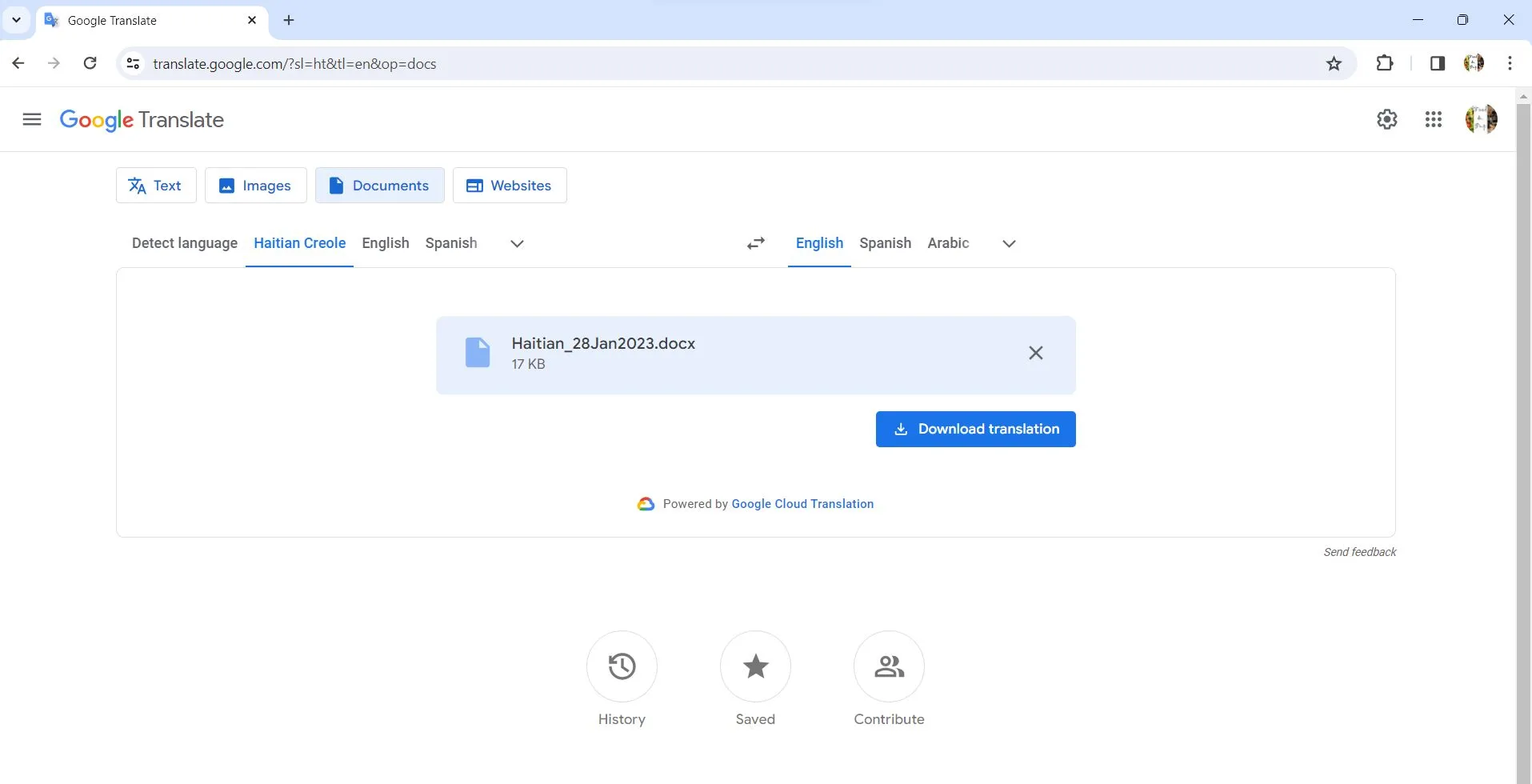Expand more source language options

click(516, 243)
